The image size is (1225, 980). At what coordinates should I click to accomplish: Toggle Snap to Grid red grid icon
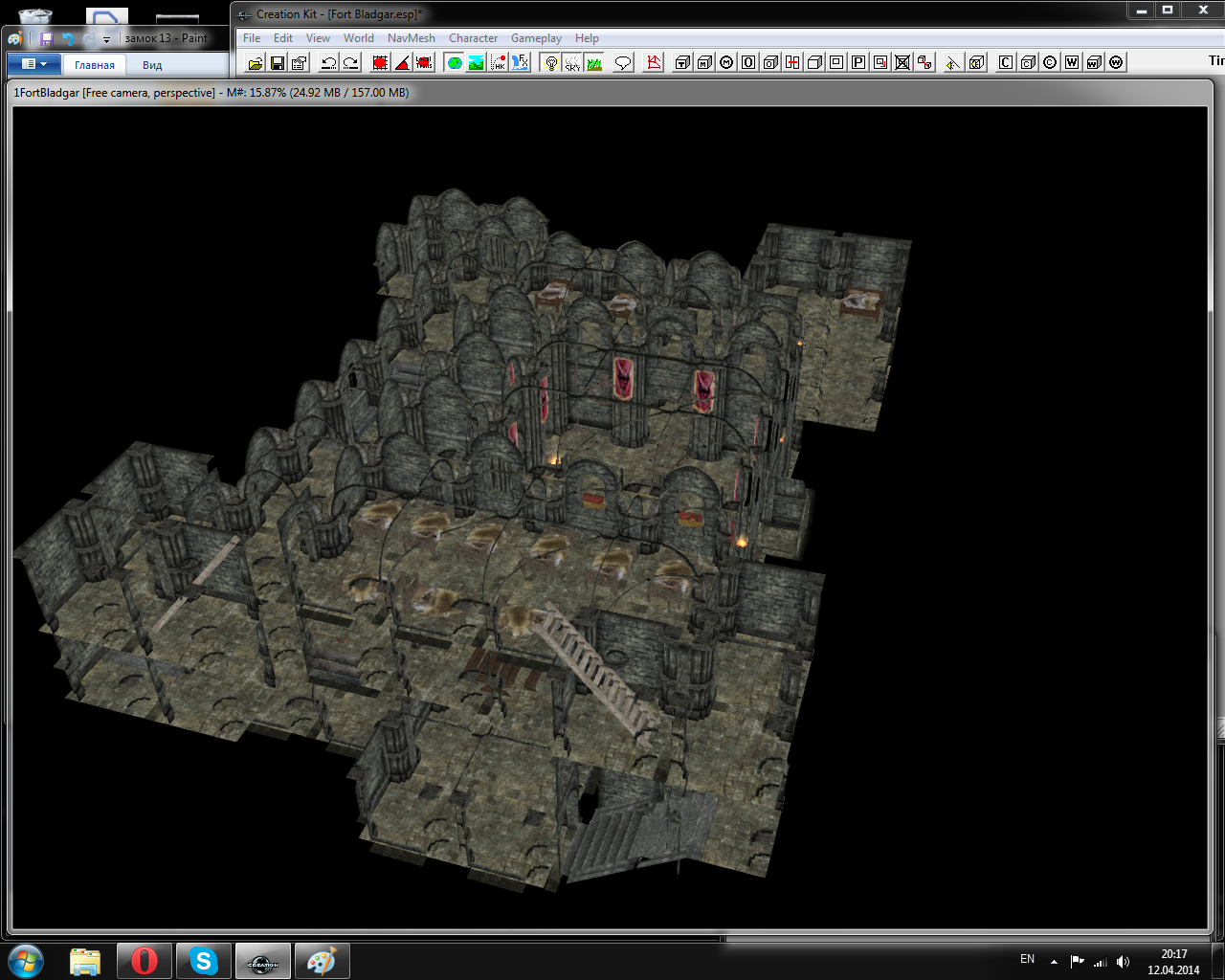click(x=380, y=62)
